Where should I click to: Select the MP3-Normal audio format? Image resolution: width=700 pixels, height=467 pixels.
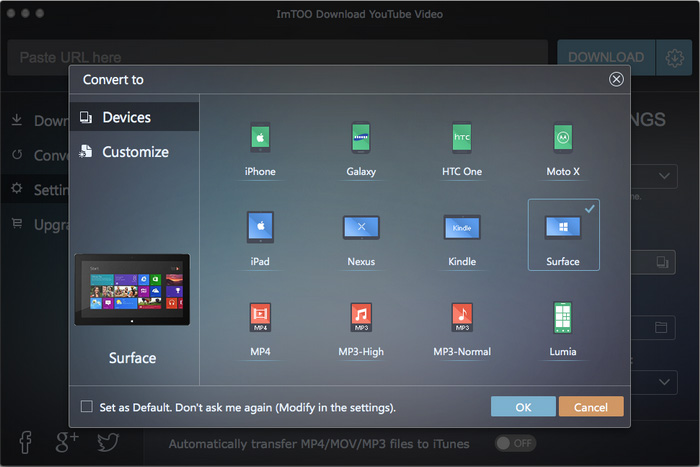[x=462, y=329]
